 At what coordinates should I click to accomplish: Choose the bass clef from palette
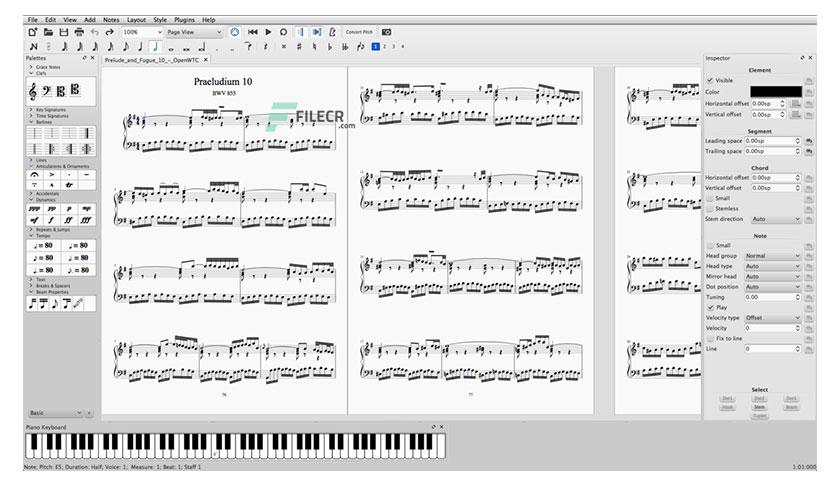tap(47, 91)
